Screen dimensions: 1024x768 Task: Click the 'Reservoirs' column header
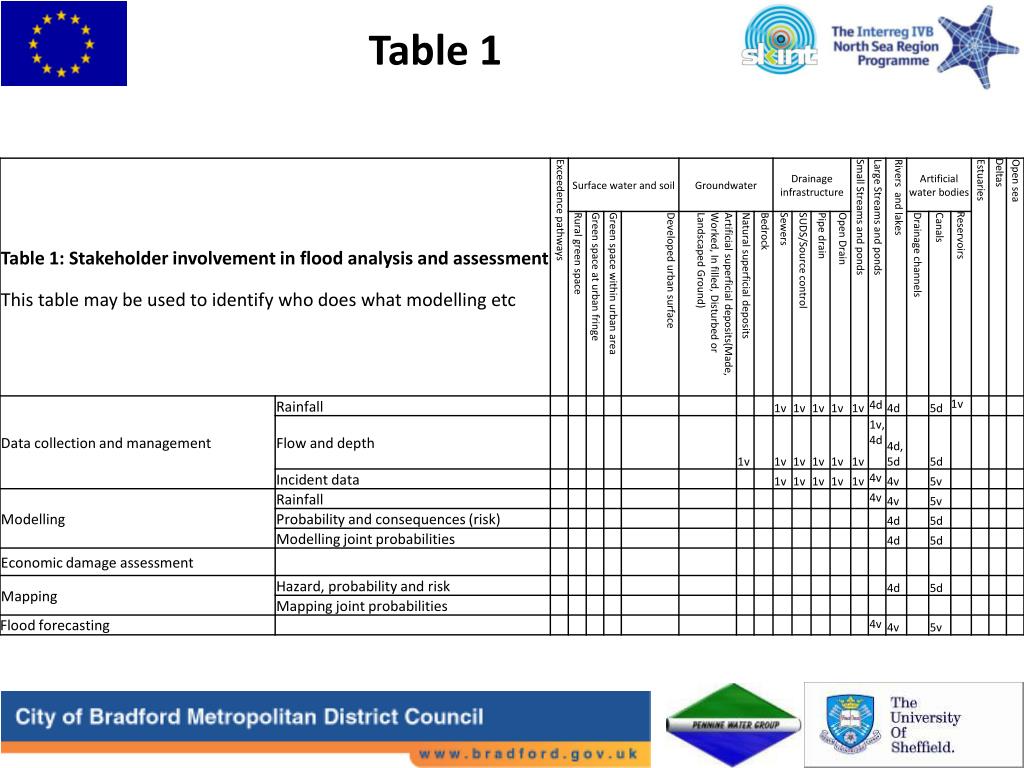coord(959,236)
